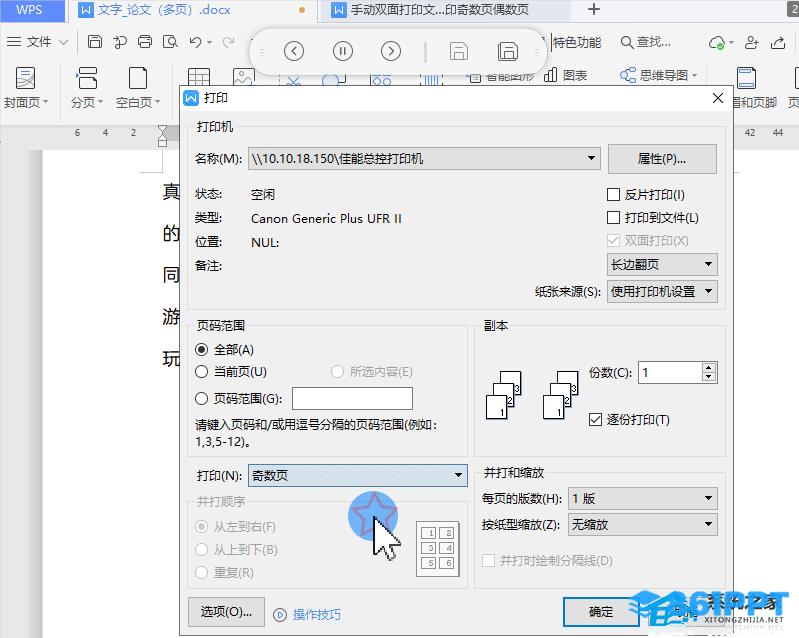The image size is (799, 638).
Task: Open the printer name dropdown
Action: click(x=424, y=158)
